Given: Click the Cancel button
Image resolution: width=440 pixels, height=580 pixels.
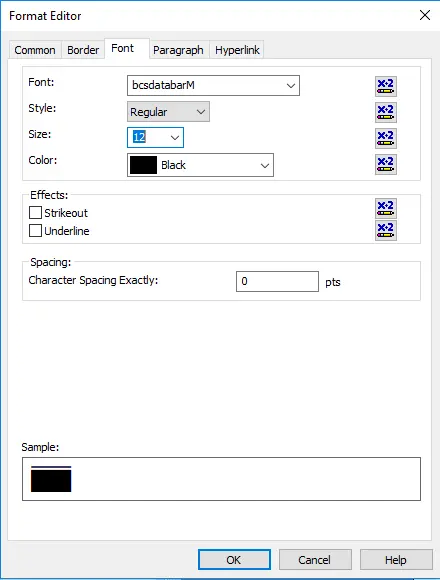Looking at the screenshot, I should (315, 560).
